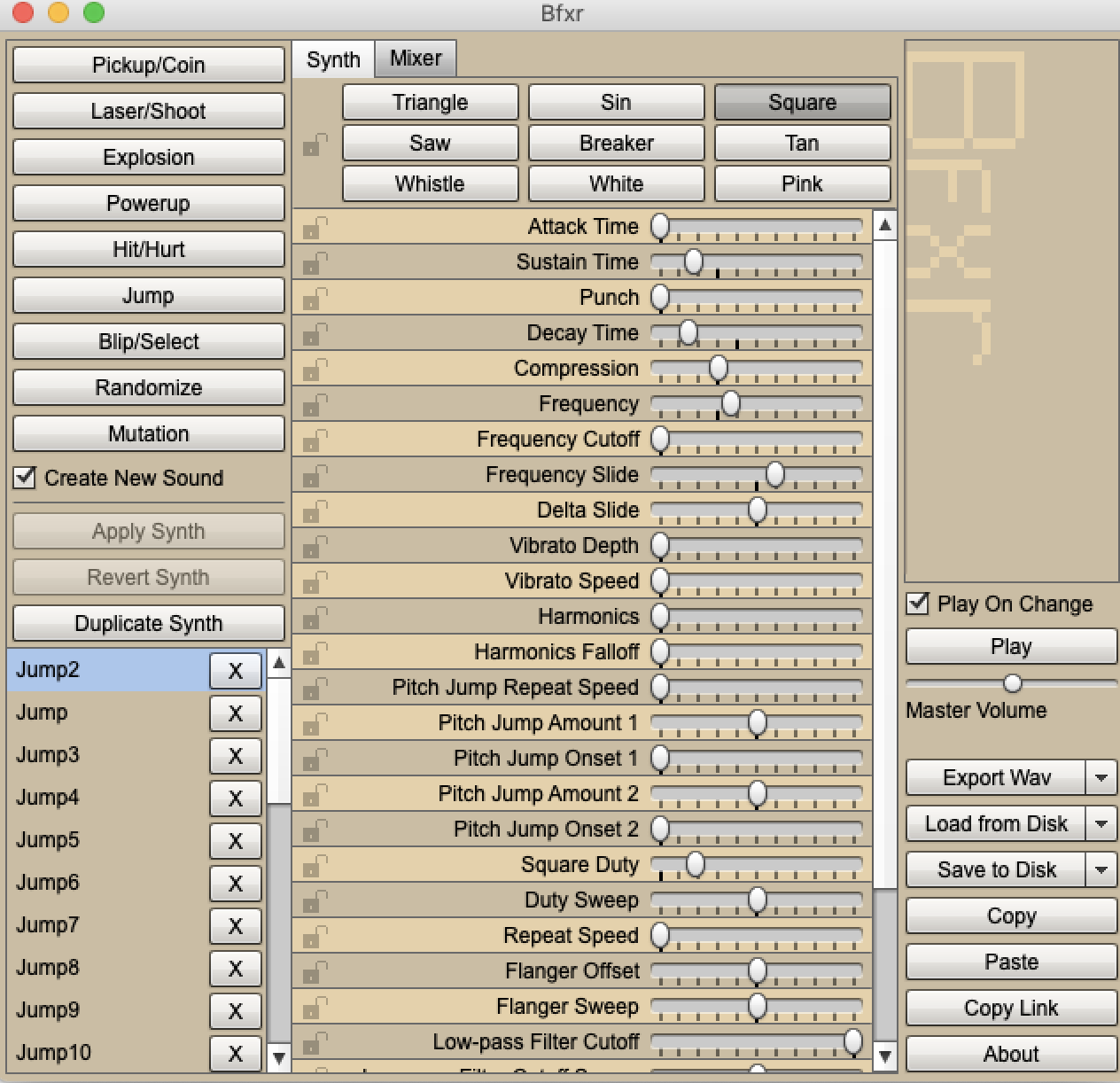Toggle the lock icon for Harmonics Falloff
The height and width of the screenshot is (1083, 1120).
314,653
